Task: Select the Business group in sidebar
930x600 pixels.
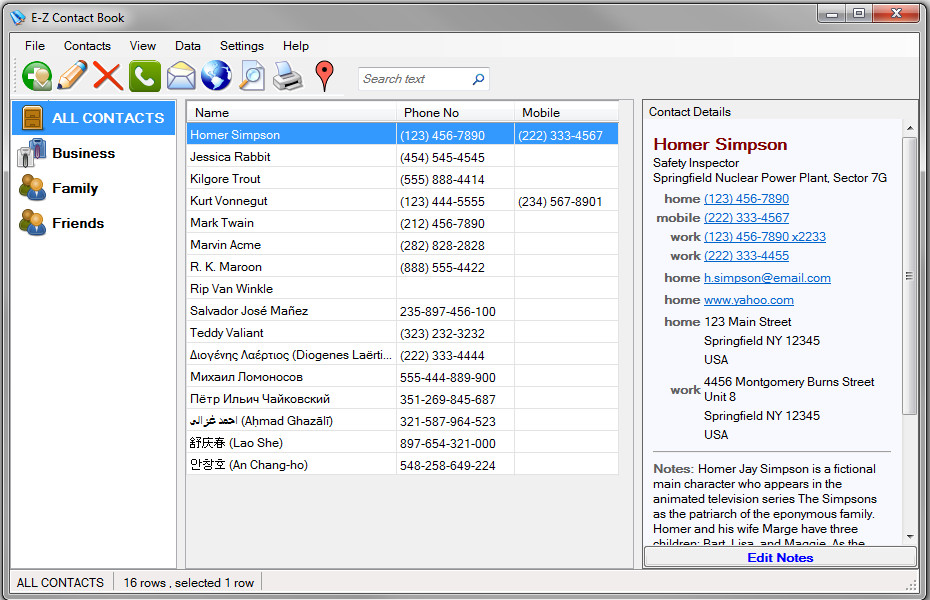Action: (94, 154)
